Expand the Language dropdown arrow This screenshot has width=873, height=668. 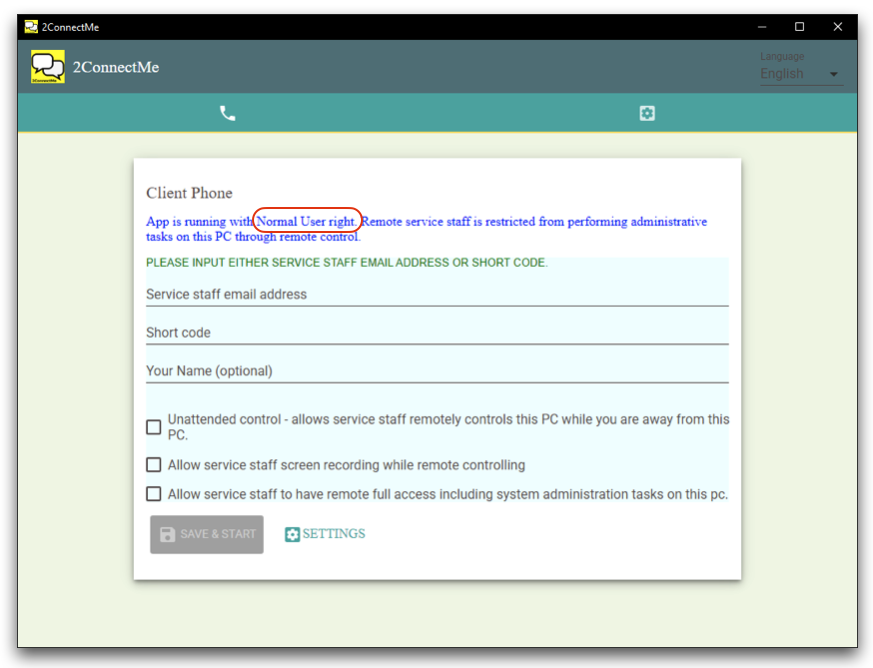(x=833, y=74)
